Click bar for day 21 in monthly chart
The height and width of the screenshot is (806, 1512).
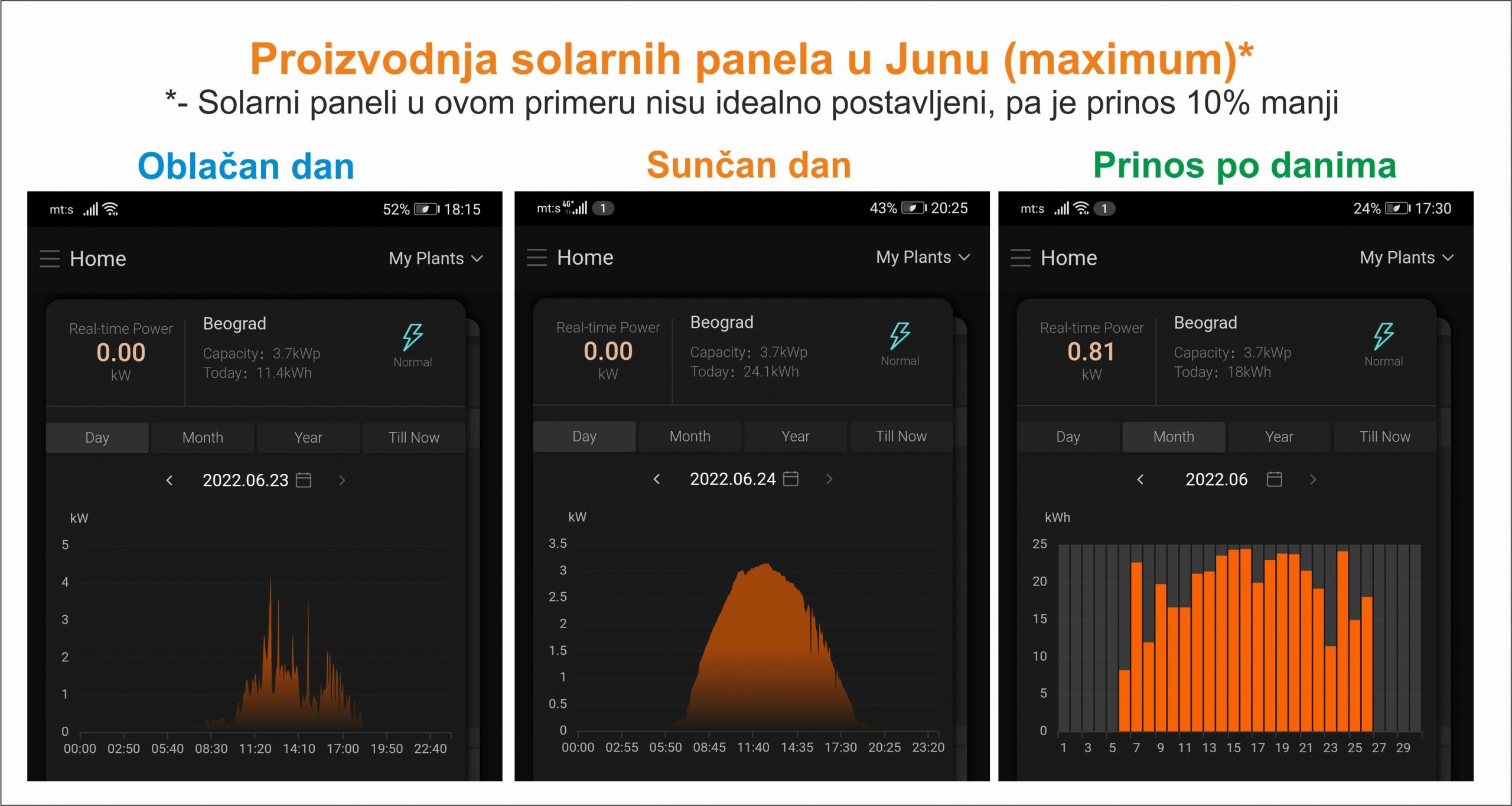(1301, 651)
